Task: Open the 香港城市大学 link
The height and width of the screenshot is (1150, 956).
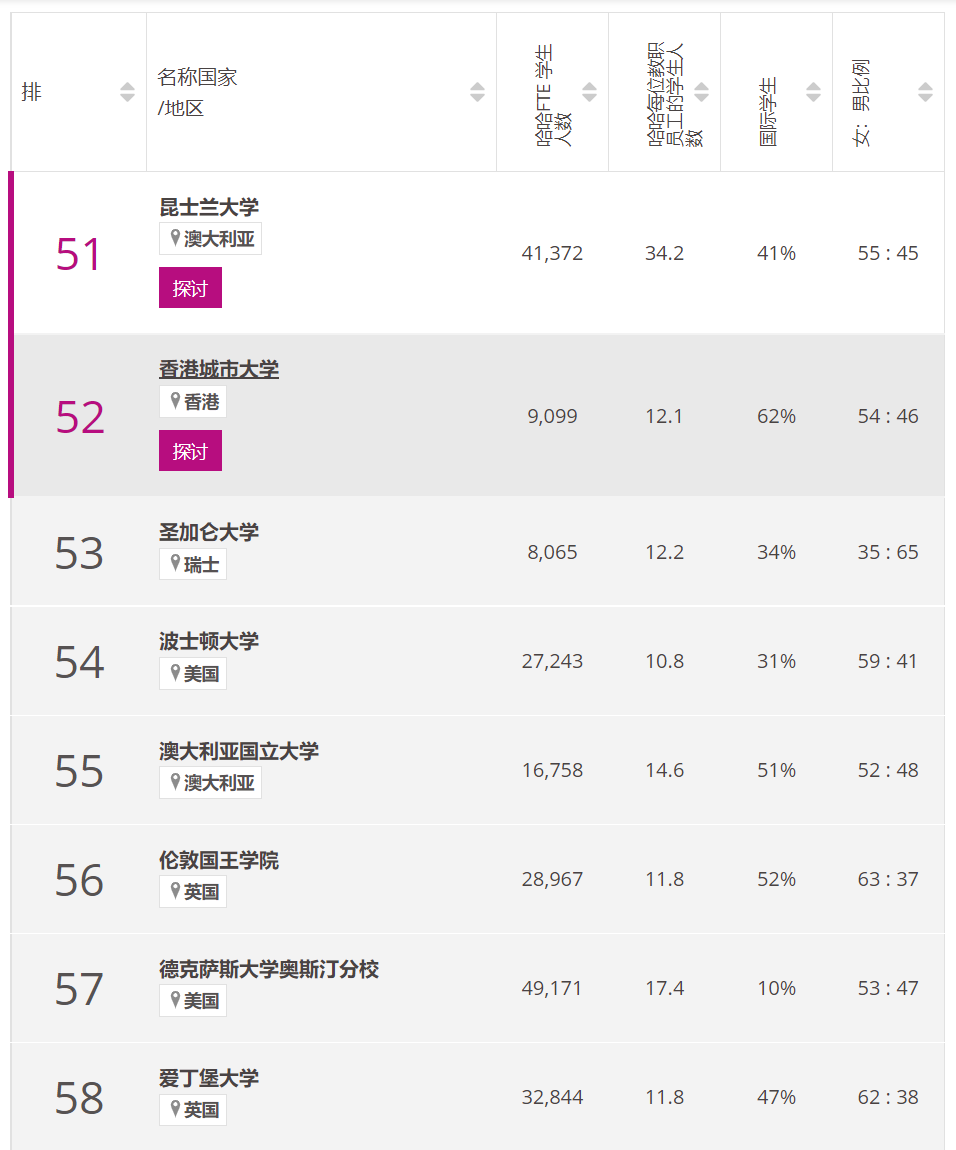Action: click(x=219, y=369)
